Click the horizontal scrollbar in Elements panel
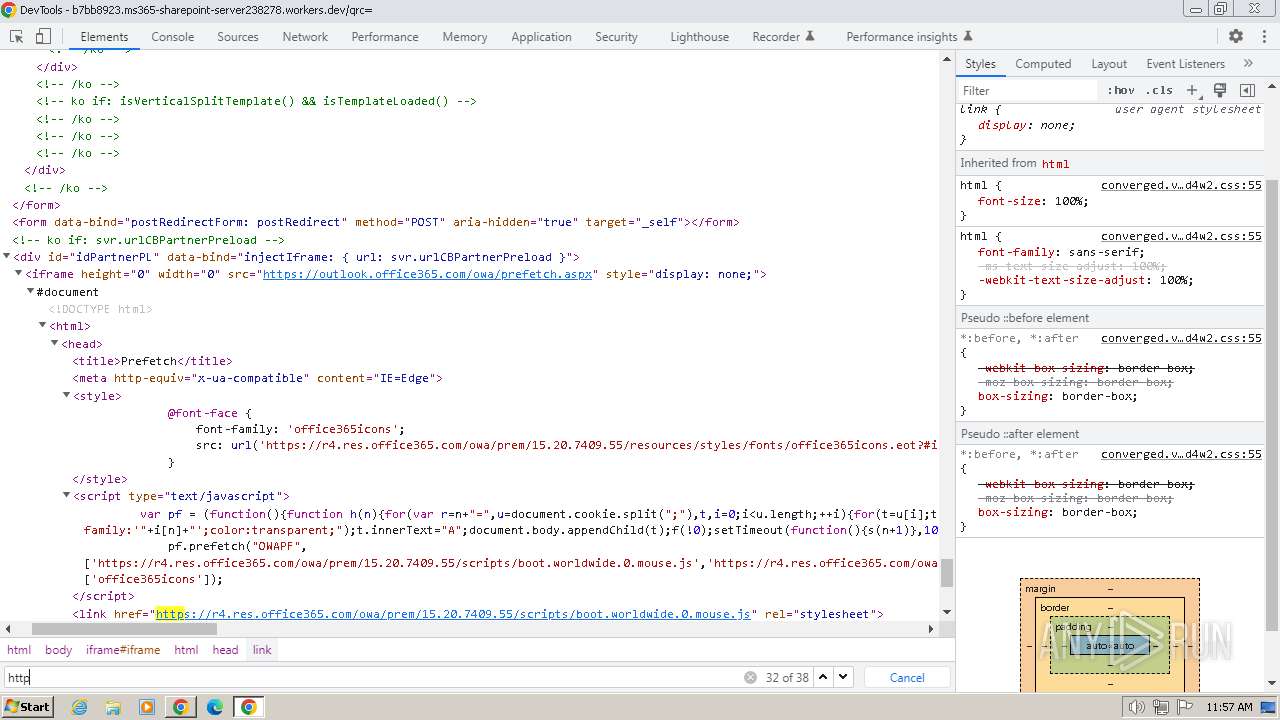The width and height of the screenshot is (1280, 720). point(124,629)
